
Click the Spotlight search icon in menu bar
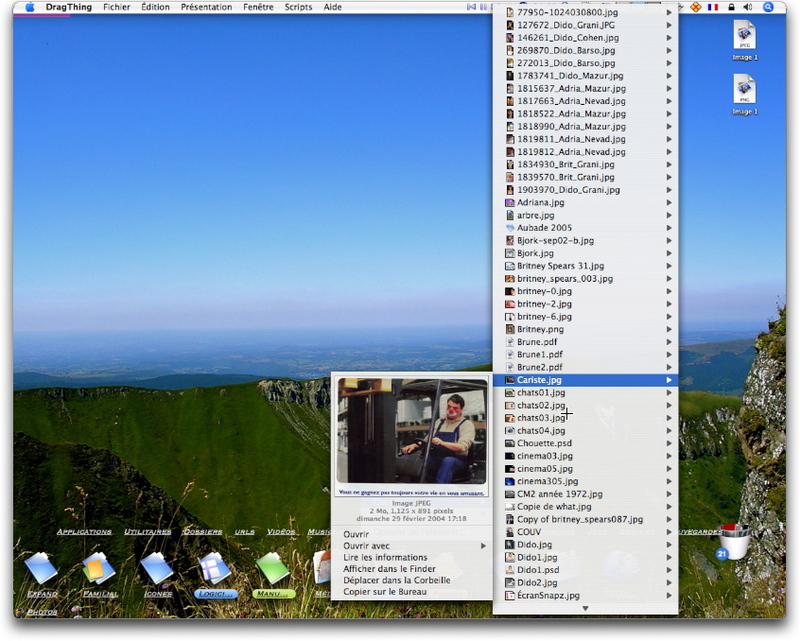[x=770, y=7]
